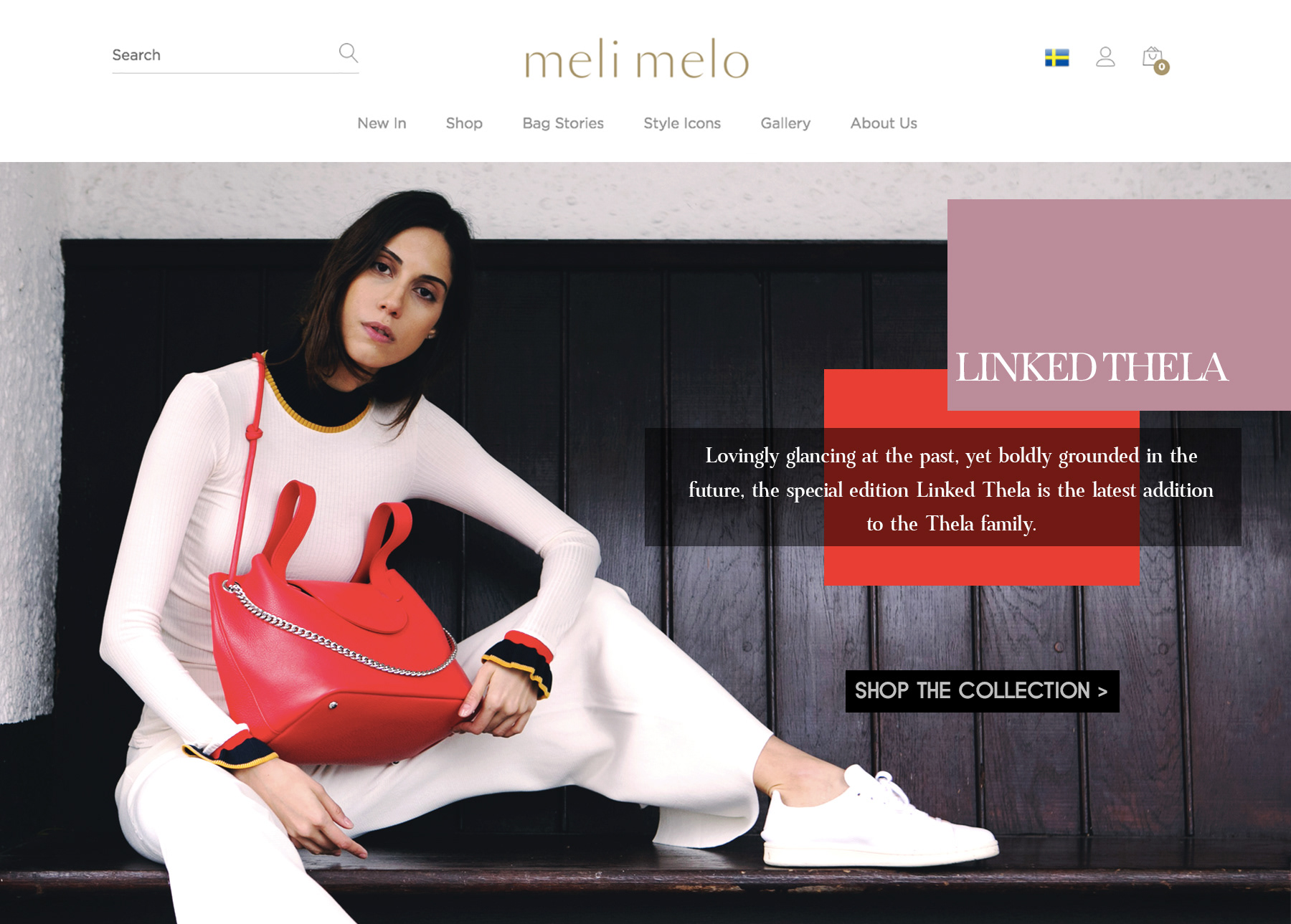Go to Bag Stories
Screen dimensions: 1291x924
click(563, 123)
